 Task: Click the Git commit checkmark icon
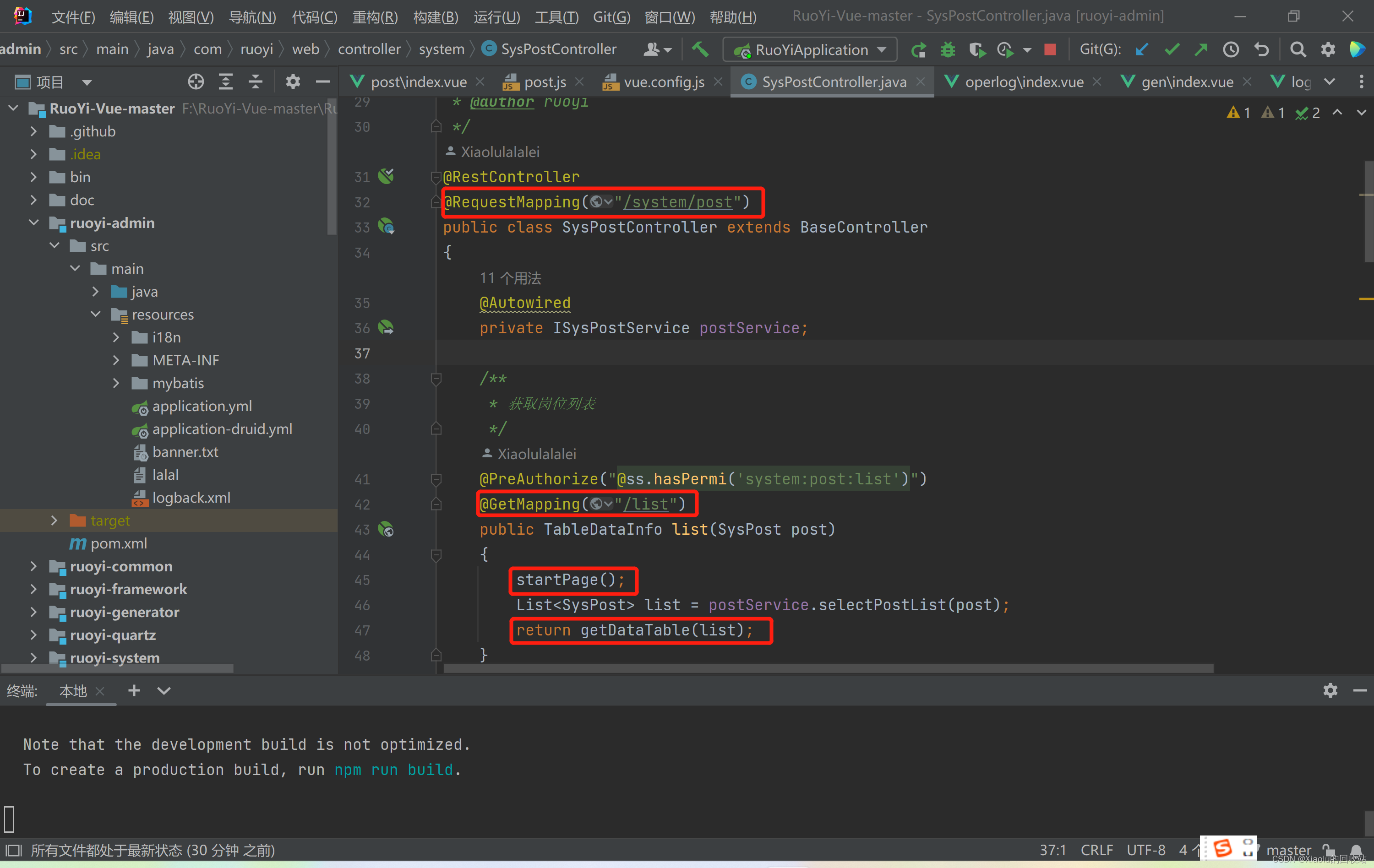click(1172, 49)
